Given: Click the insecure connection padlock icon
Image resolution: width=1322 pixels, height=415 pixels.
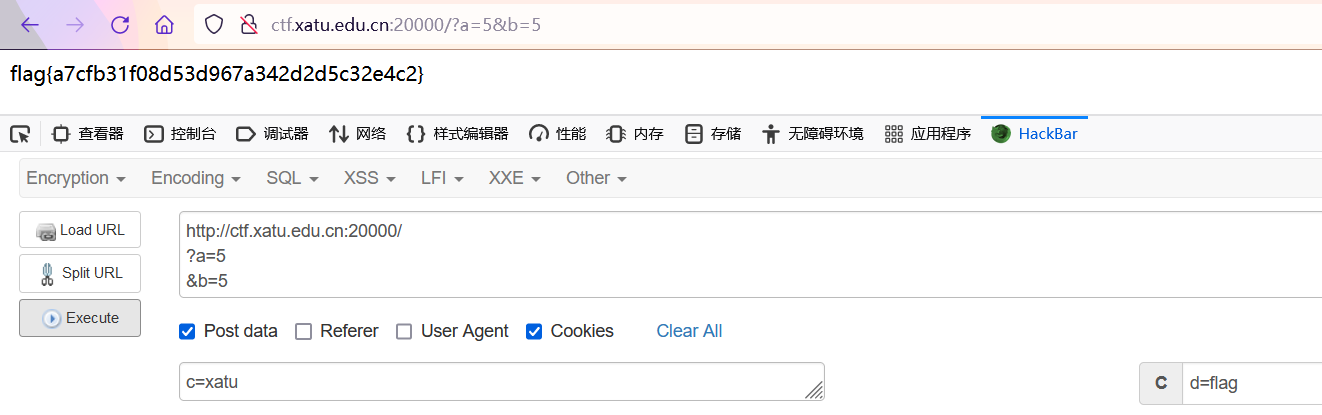Looking at the screenshot, I should [x=249, y=25].
